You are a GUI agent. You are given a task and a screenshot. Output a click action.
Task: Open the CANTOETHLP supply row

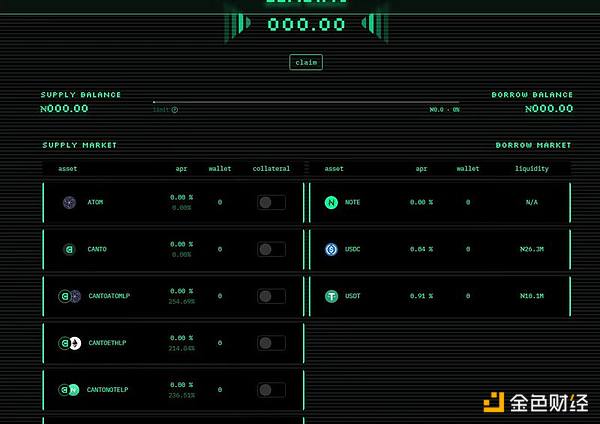click(174, 343)
